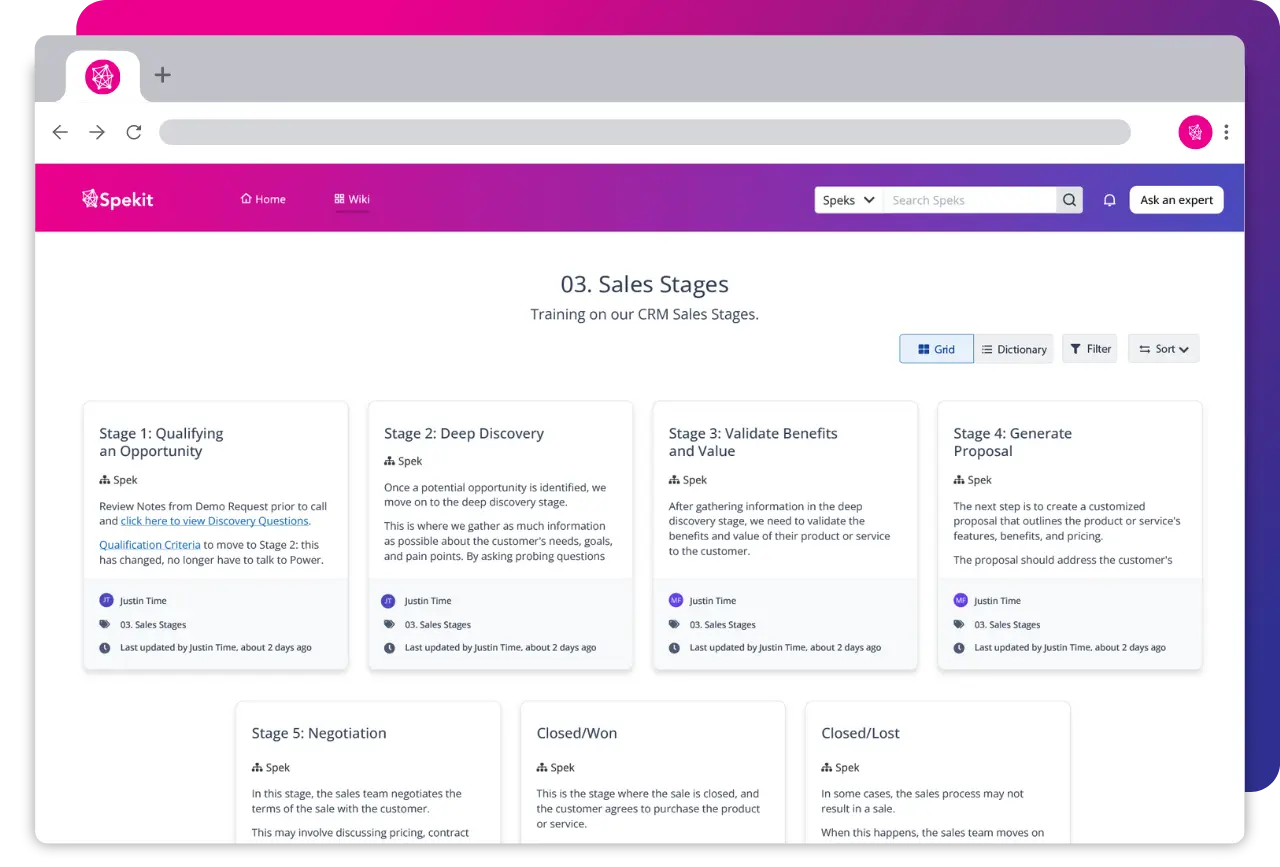
Task: Click the Spekit logo in navbar
Action: tap(117, 199)
